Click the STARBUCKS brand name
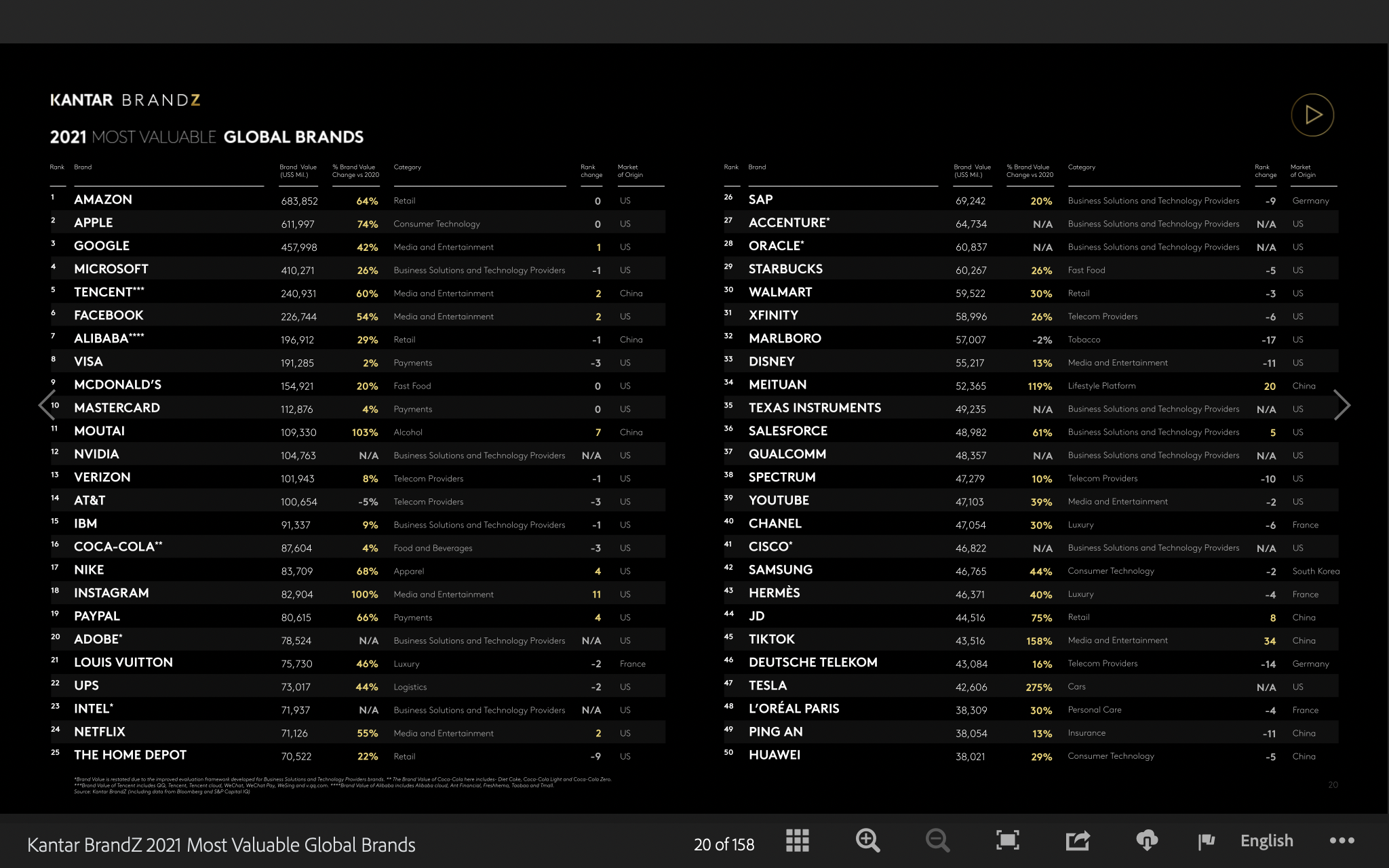Image resolution: width=1389 pixels, height=868 pixels. pyautogui.click(x=785, y=269)
